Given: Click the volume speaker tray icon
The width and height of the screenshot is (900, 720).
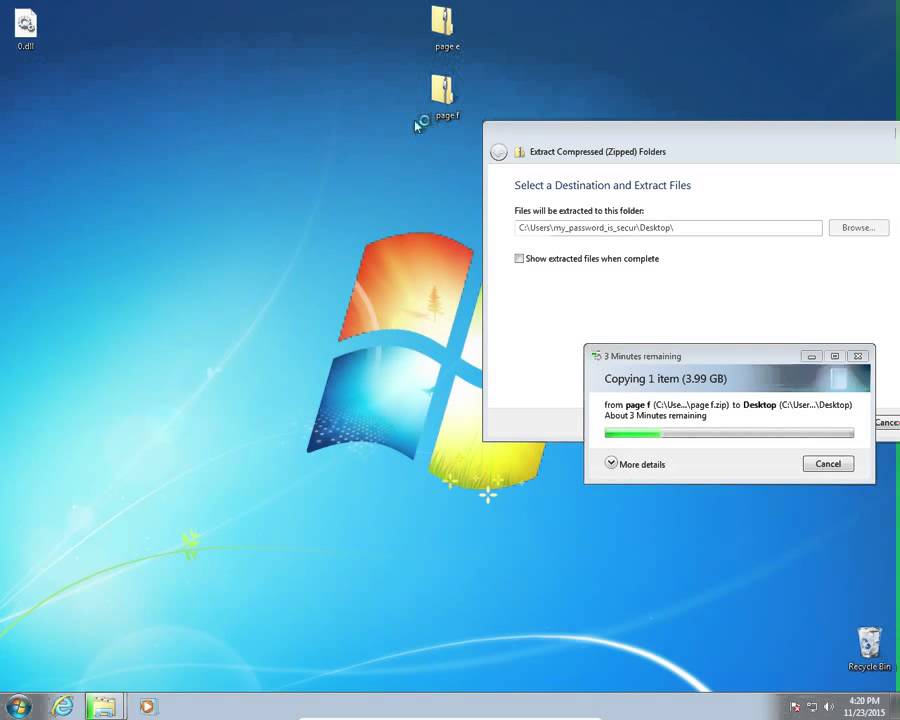Looking at the screenshot, I should [828, 707].
